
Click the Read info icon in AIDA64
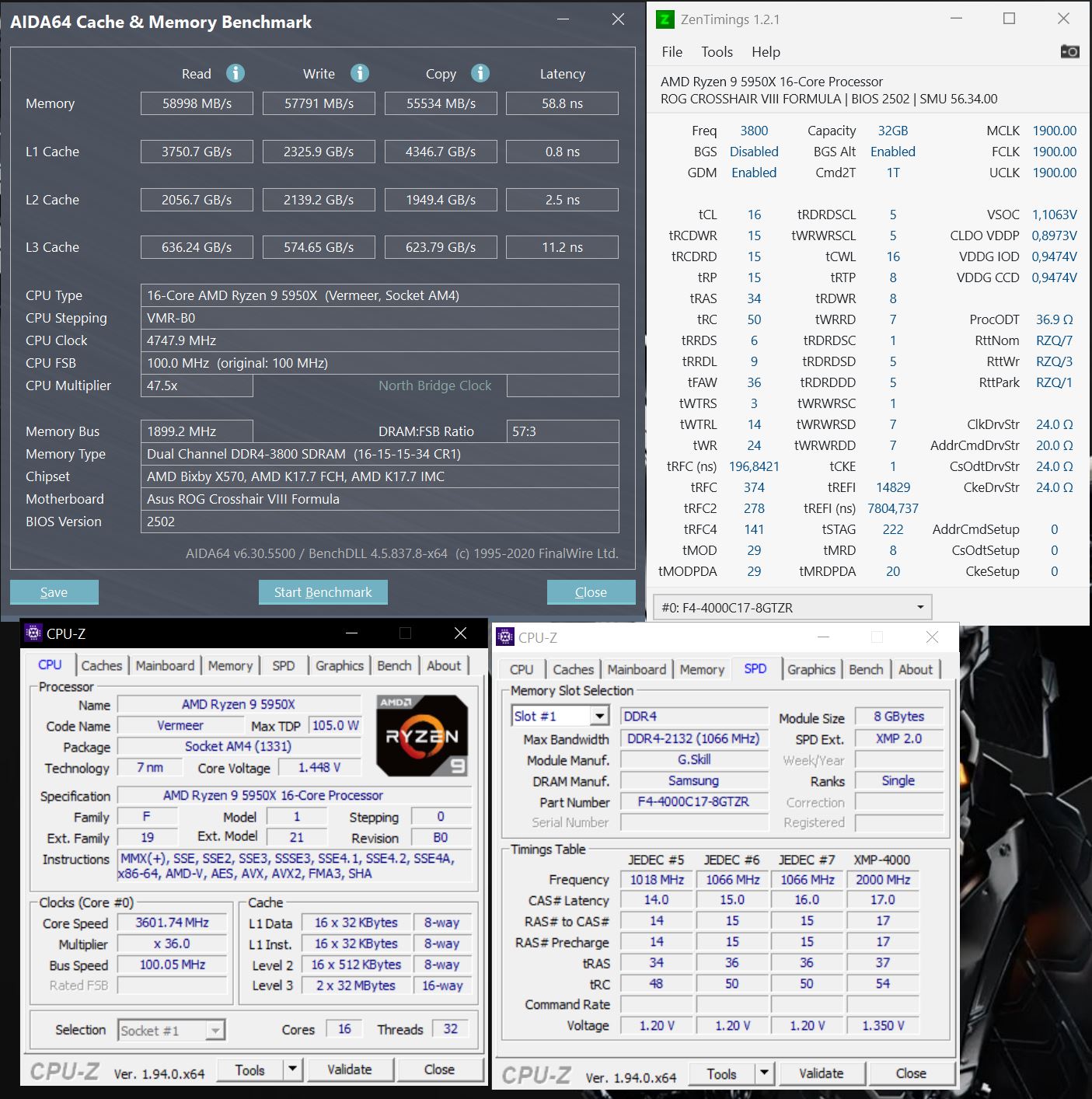235,73
